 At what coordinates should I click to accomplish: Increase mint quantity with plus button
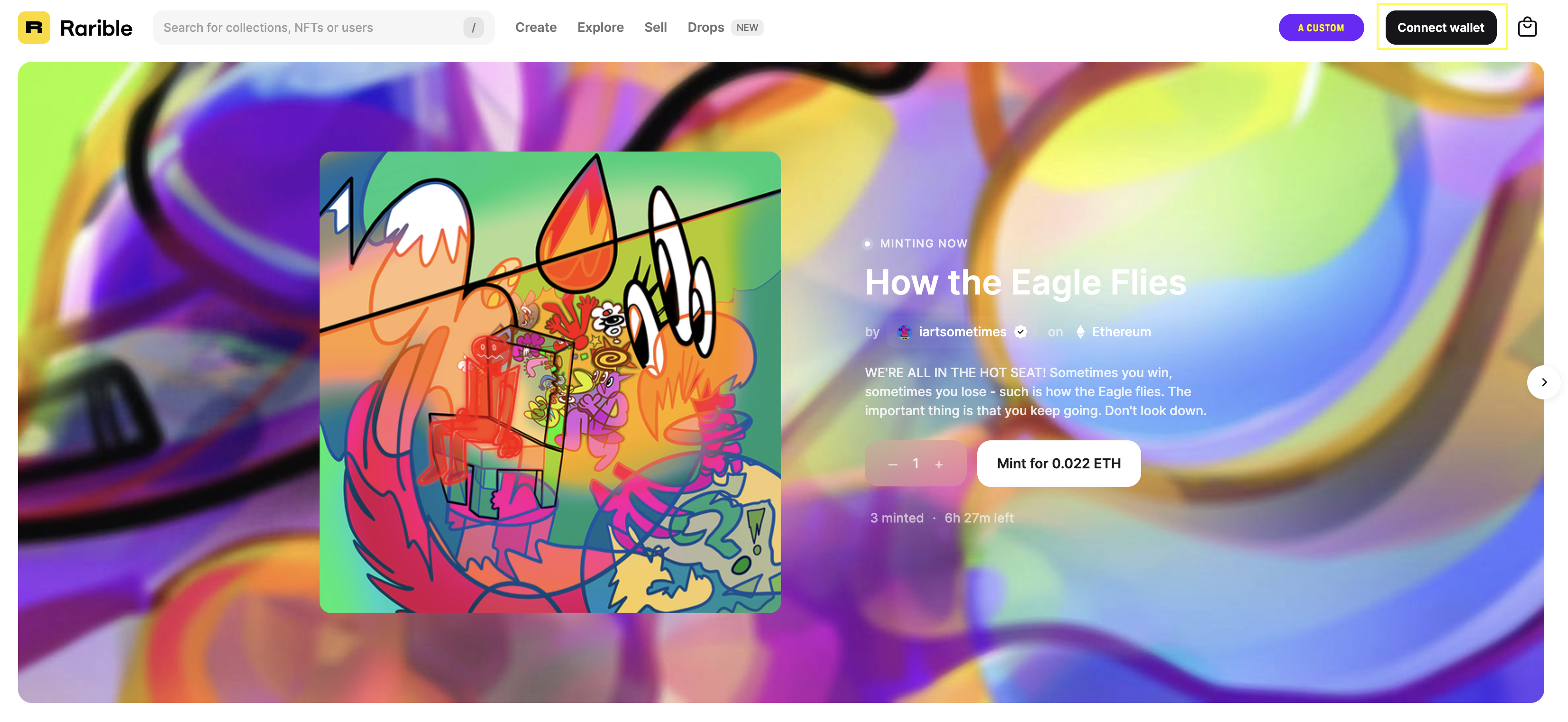point(939,465)
